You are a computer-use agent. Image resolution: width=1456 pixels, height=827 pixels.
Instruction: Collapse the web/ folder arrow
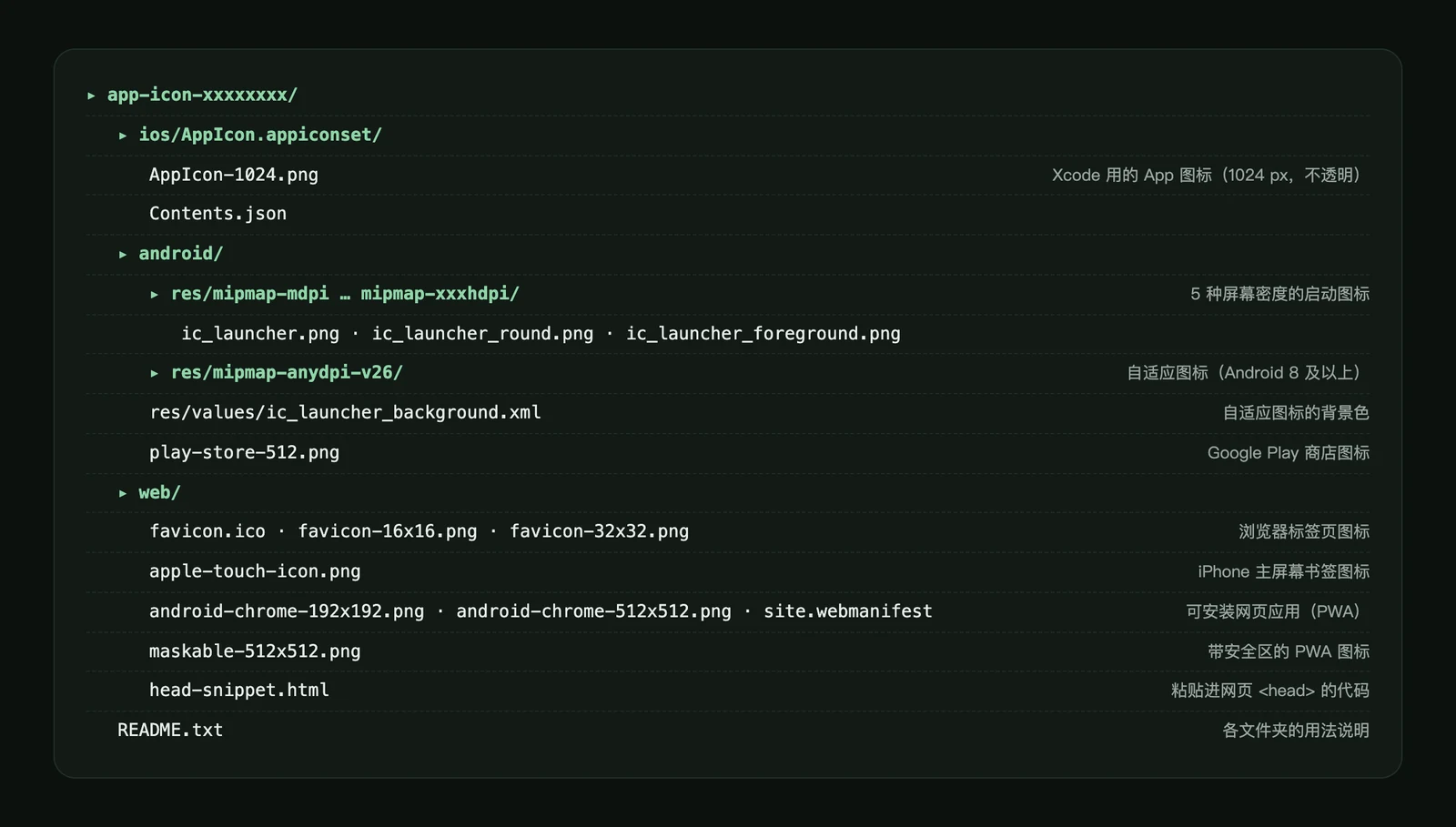123,493
